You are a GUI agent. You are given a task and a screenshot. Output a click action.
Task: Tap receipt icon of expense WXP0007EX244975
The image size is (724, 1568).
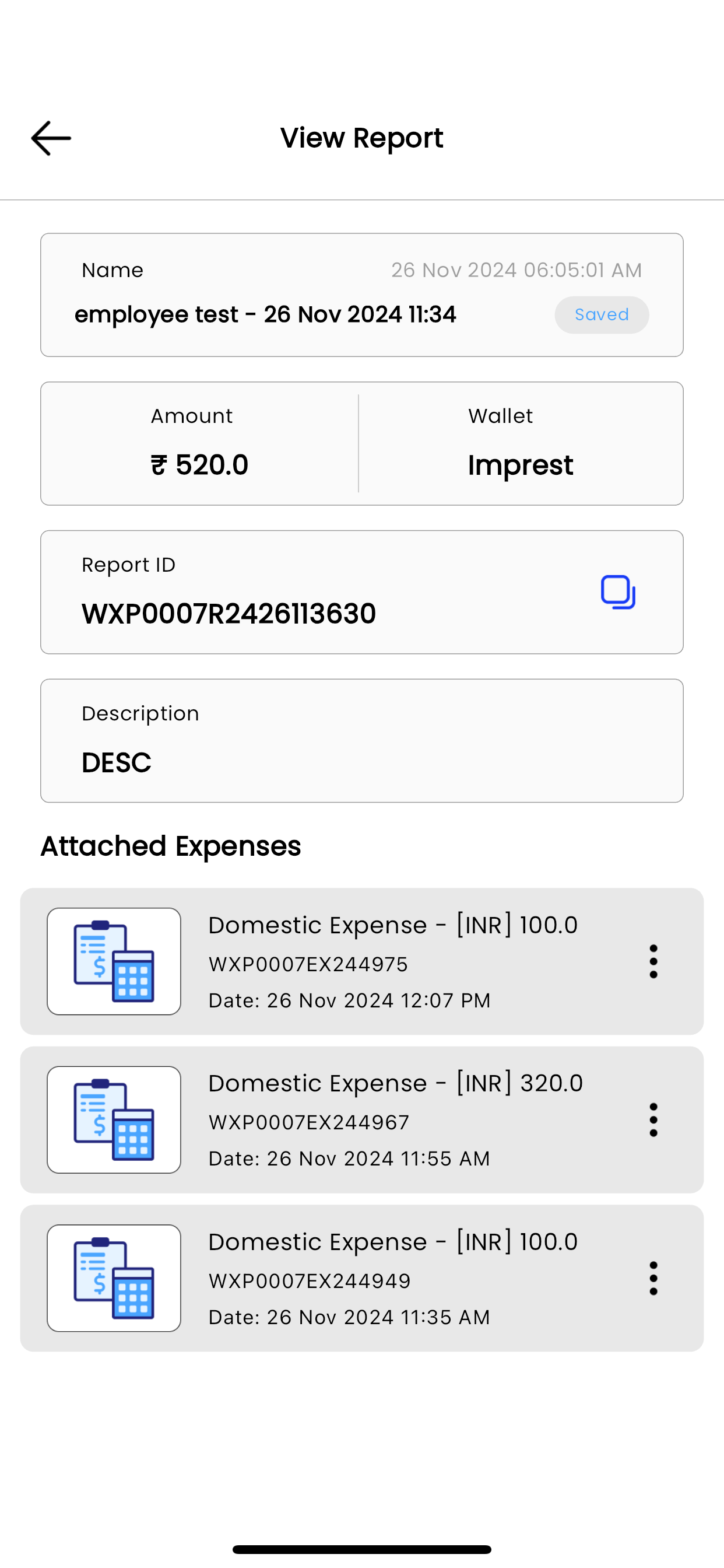(114, 961)
